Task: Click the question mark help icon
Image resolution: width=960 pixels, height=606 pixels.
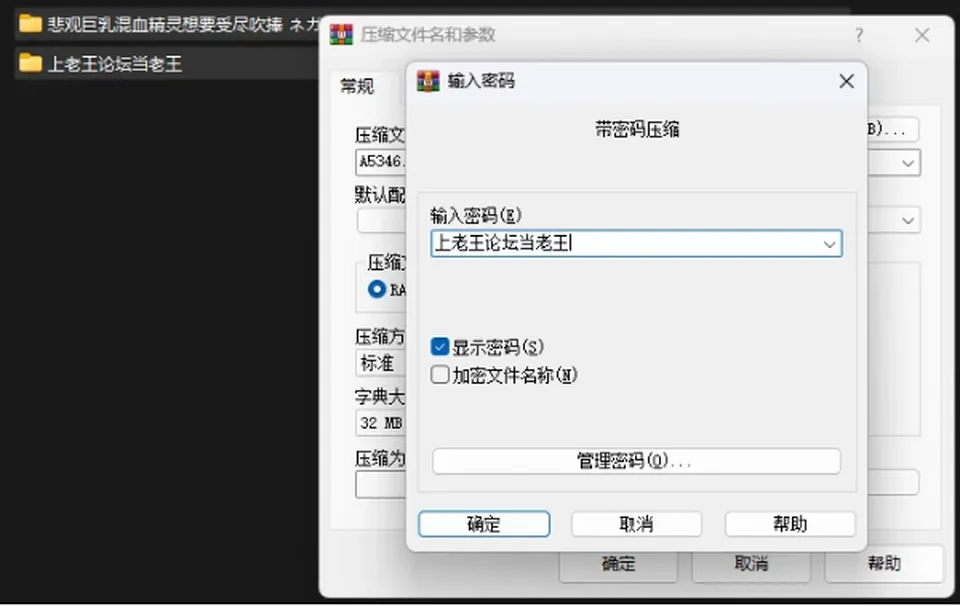Action: click(859, 35)
